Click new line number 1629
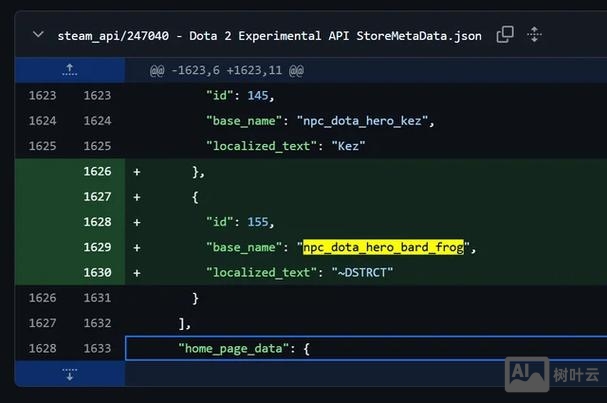The image size is (607, 403). (x=97, y=247)
